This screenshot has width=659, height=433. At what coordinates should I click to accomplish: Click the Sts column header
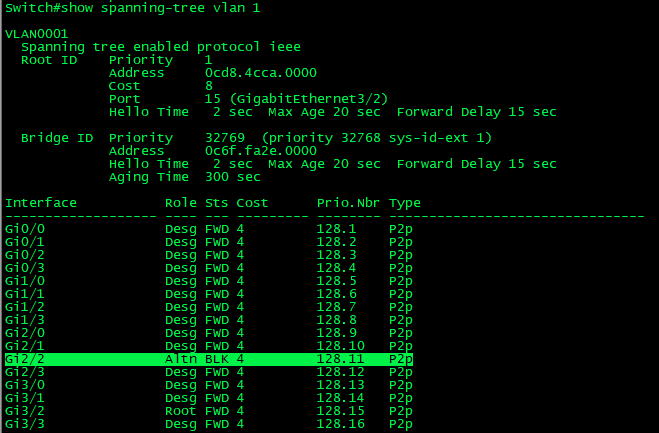[216, 203]
